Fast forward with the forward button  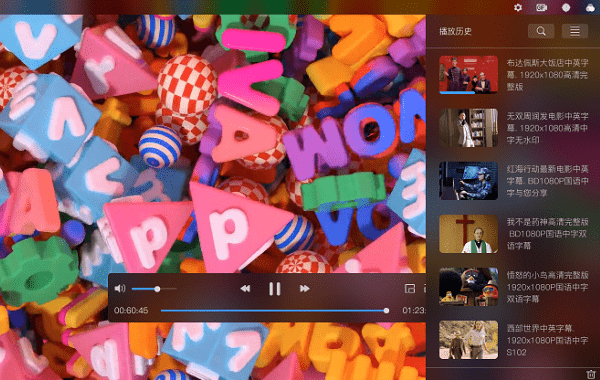305,289
